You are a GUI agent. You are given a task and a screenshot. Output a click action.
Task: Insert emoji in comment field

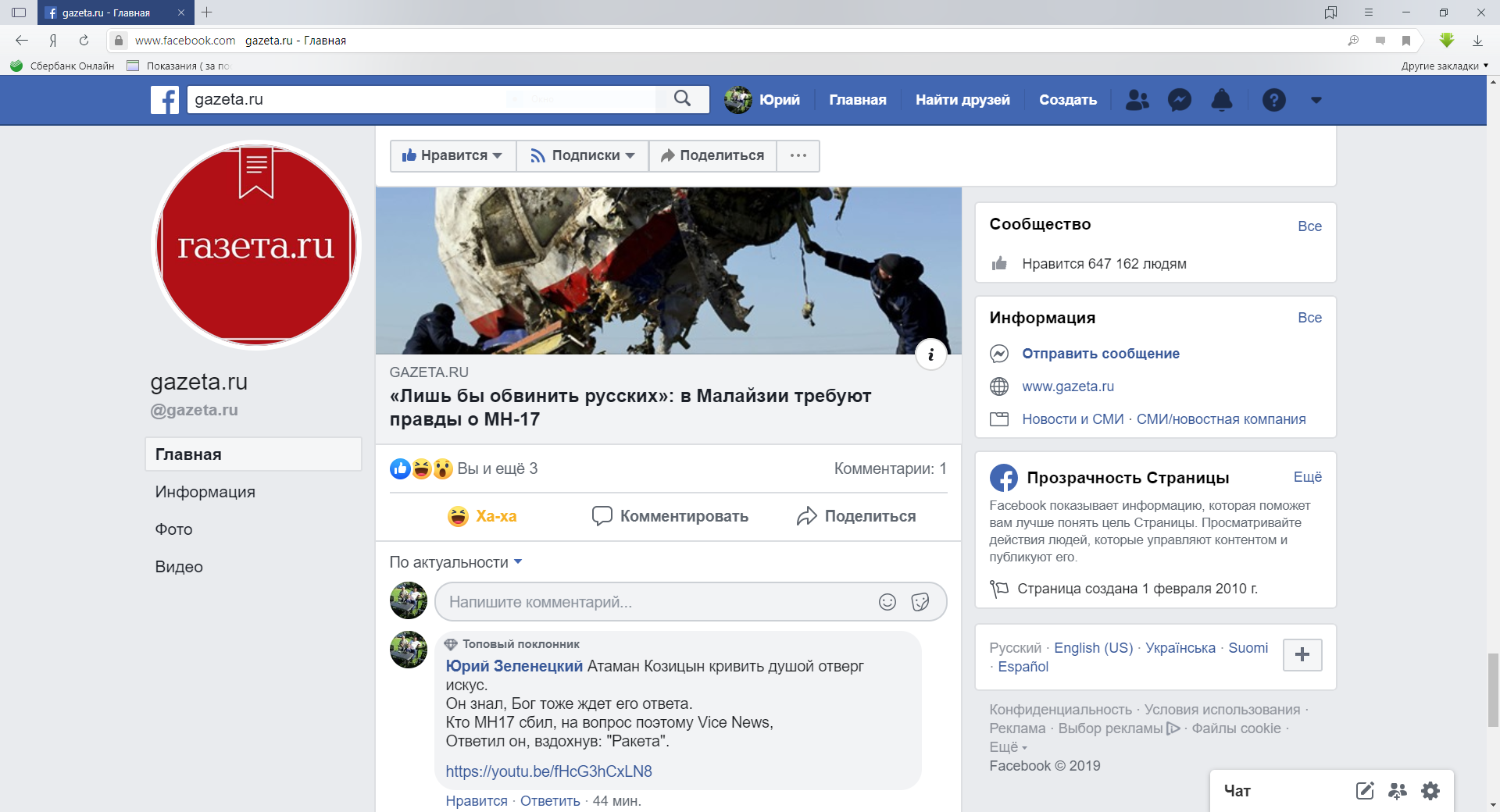pos(887,602)
